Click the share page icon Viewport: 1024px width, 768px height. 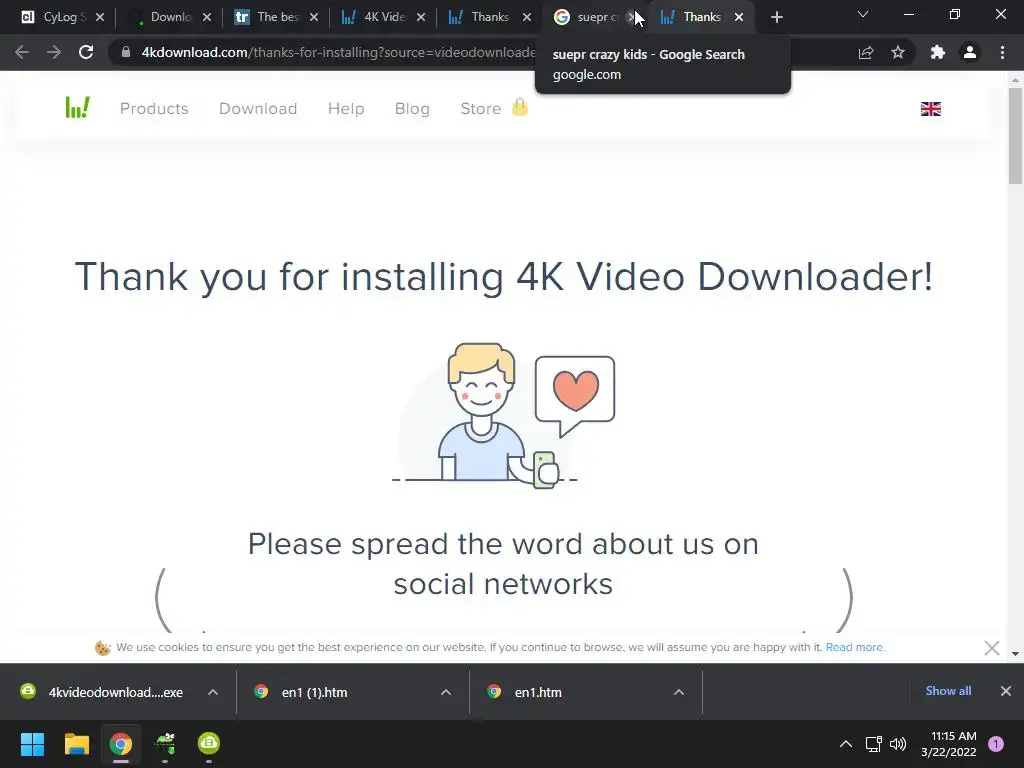coord(866,52)
